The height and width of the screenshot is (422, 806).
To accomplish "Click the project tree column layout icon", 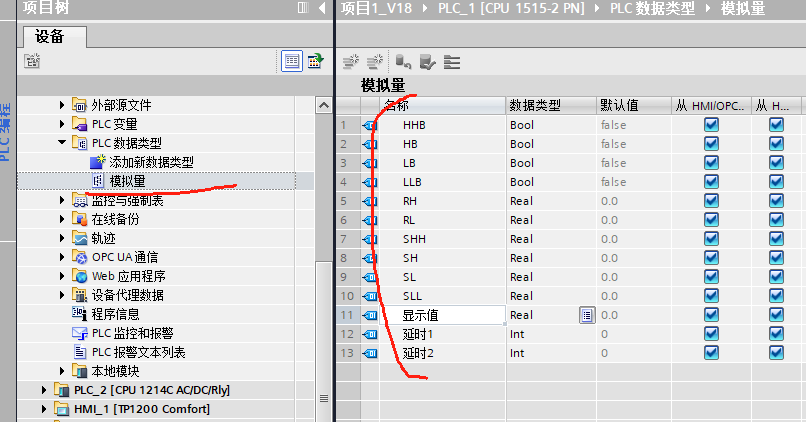I will pyautogui.click(x=302, y=9).
